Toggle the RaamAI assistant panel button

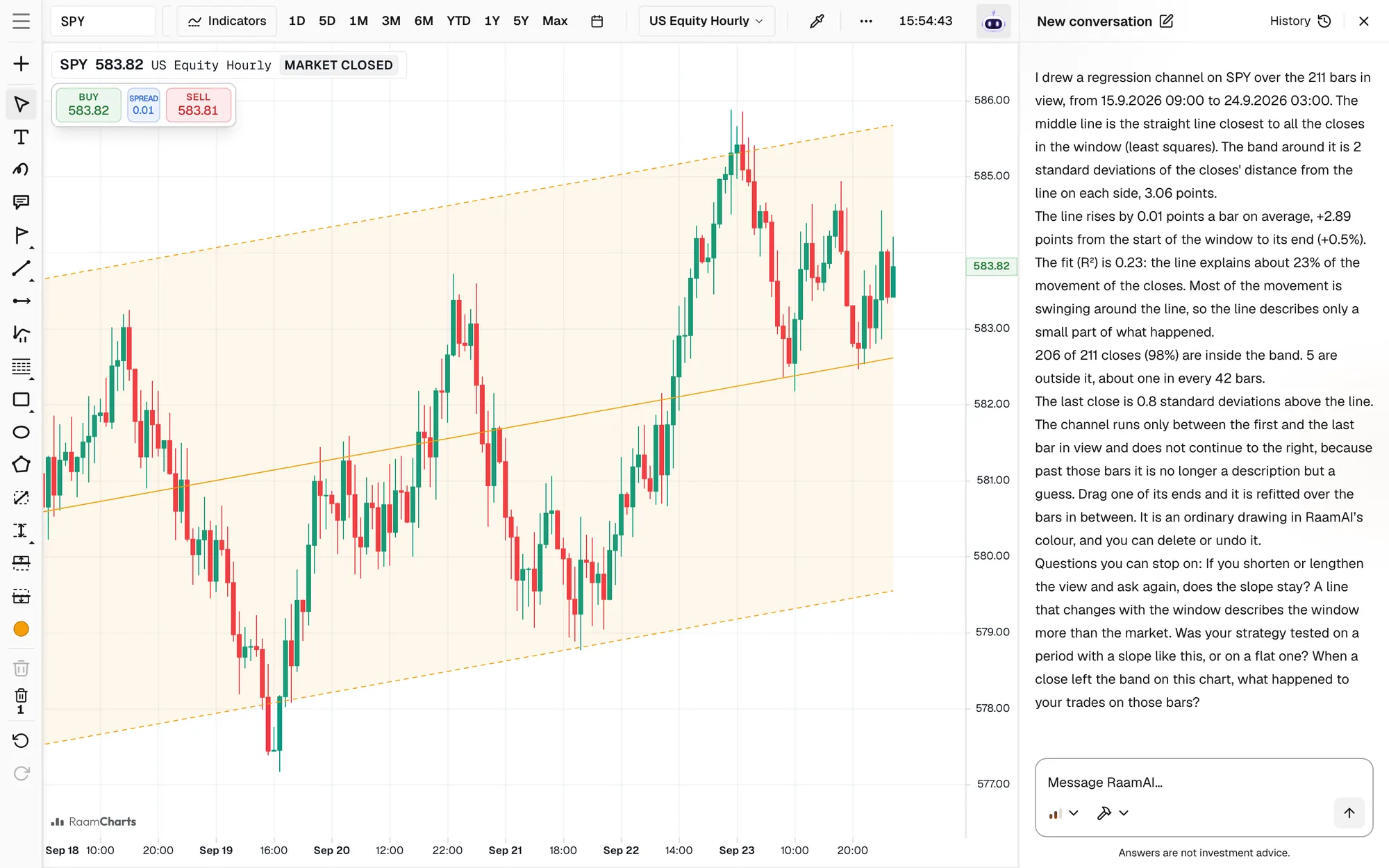coord(994,22)
